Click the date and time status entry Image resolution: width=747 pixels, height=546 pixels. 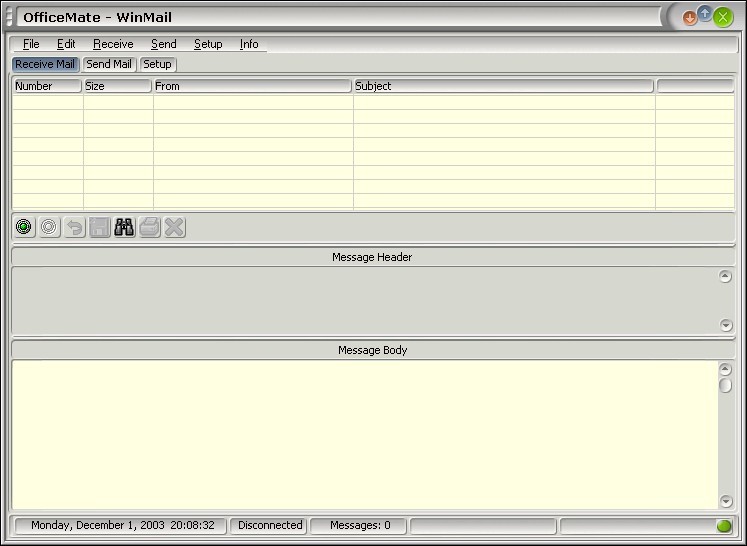coord(121,526)
